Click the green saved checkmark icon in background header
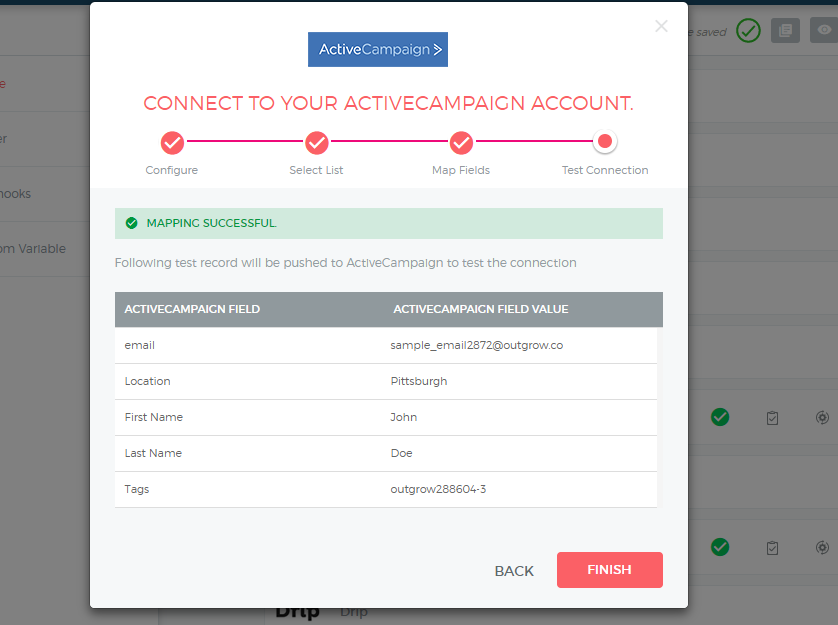This screenshot has height=625, width=838. tap(748, 30)
